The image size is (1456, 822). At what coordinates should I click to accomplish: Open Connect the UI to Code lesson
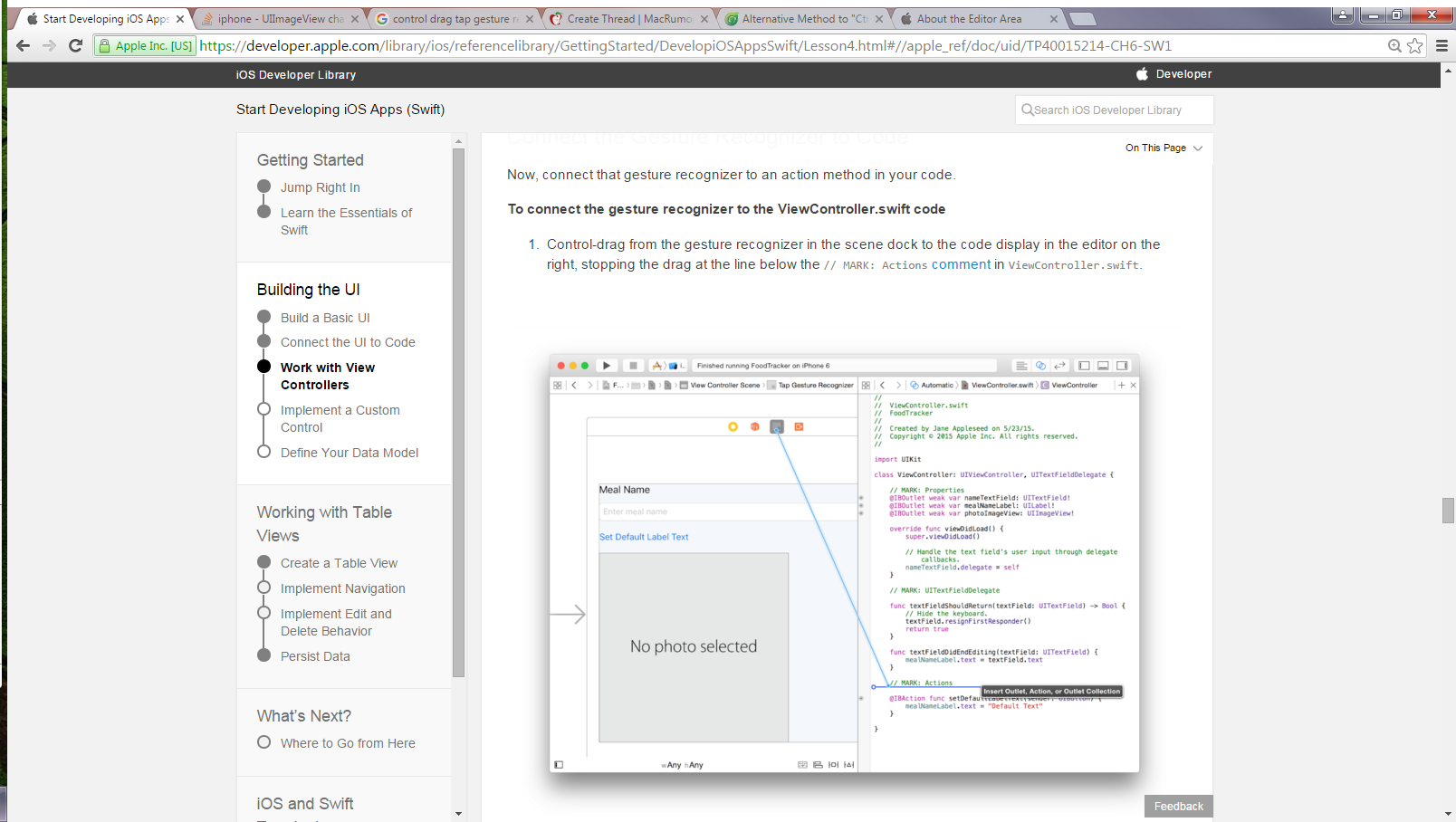[348, 342]
